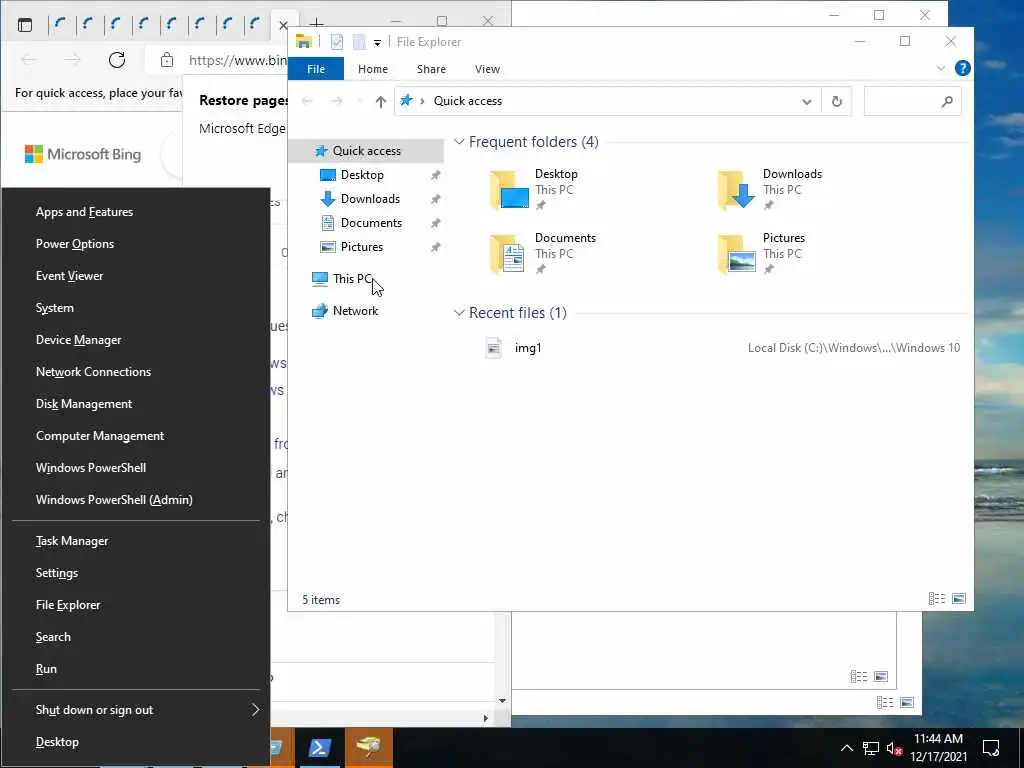Select the Documents frequent folder icon
1024x768 pixels.
507,253
